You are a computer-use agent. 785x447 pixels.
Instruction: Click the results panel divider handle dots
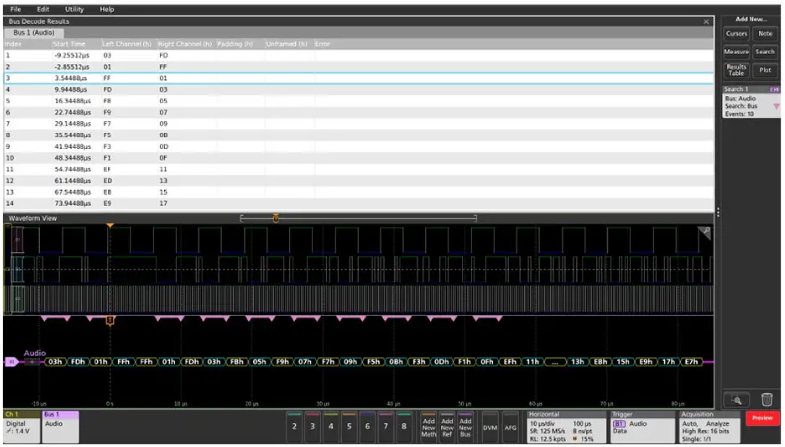(x=718, y=212)
